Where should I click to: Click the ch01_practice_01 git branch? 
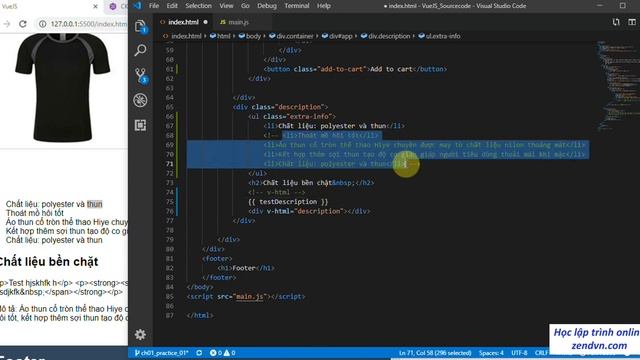point(161,353)
